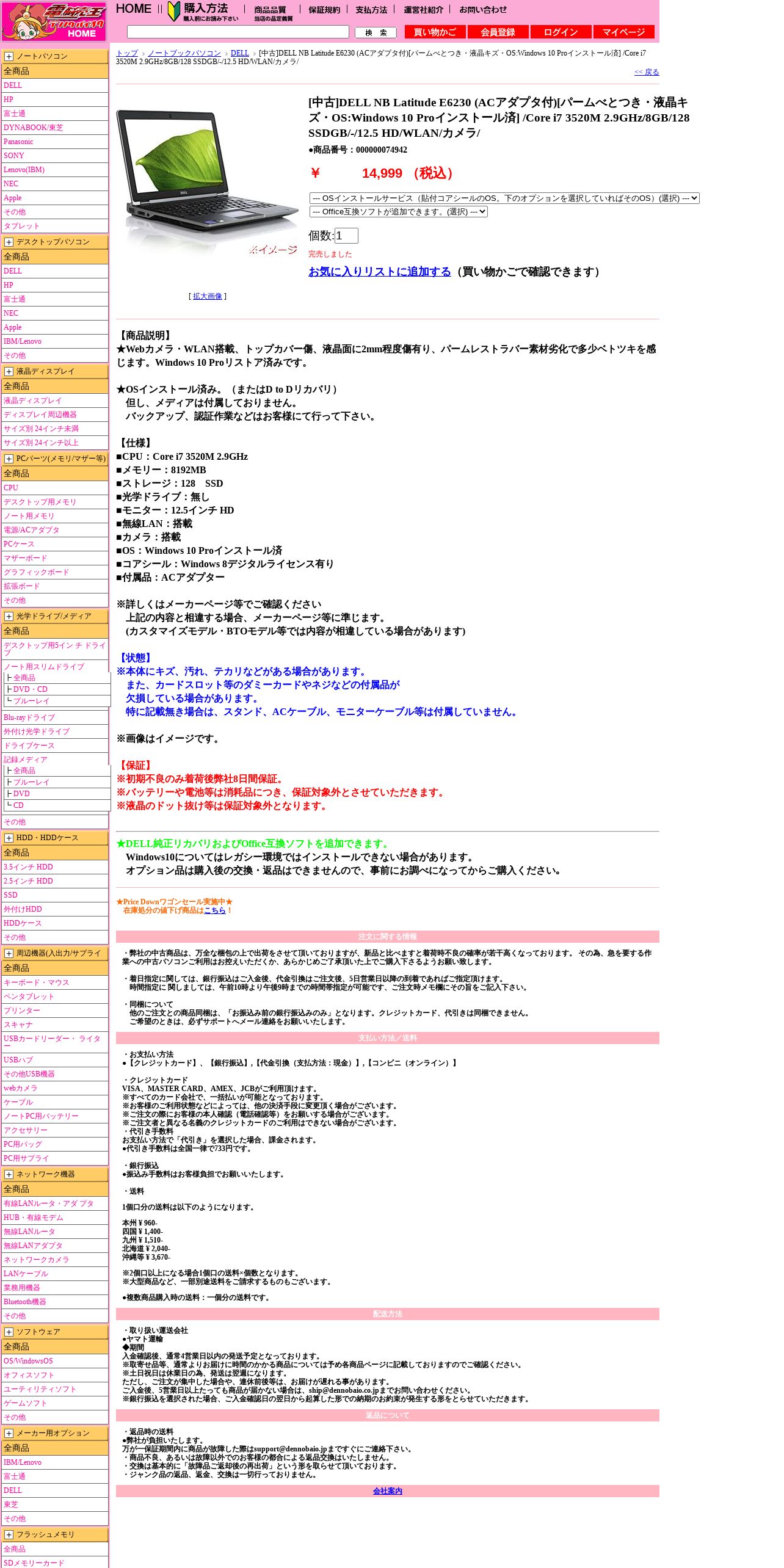
Task: Expand the ノートパソコン plus icon
Action: coord(9,56)
